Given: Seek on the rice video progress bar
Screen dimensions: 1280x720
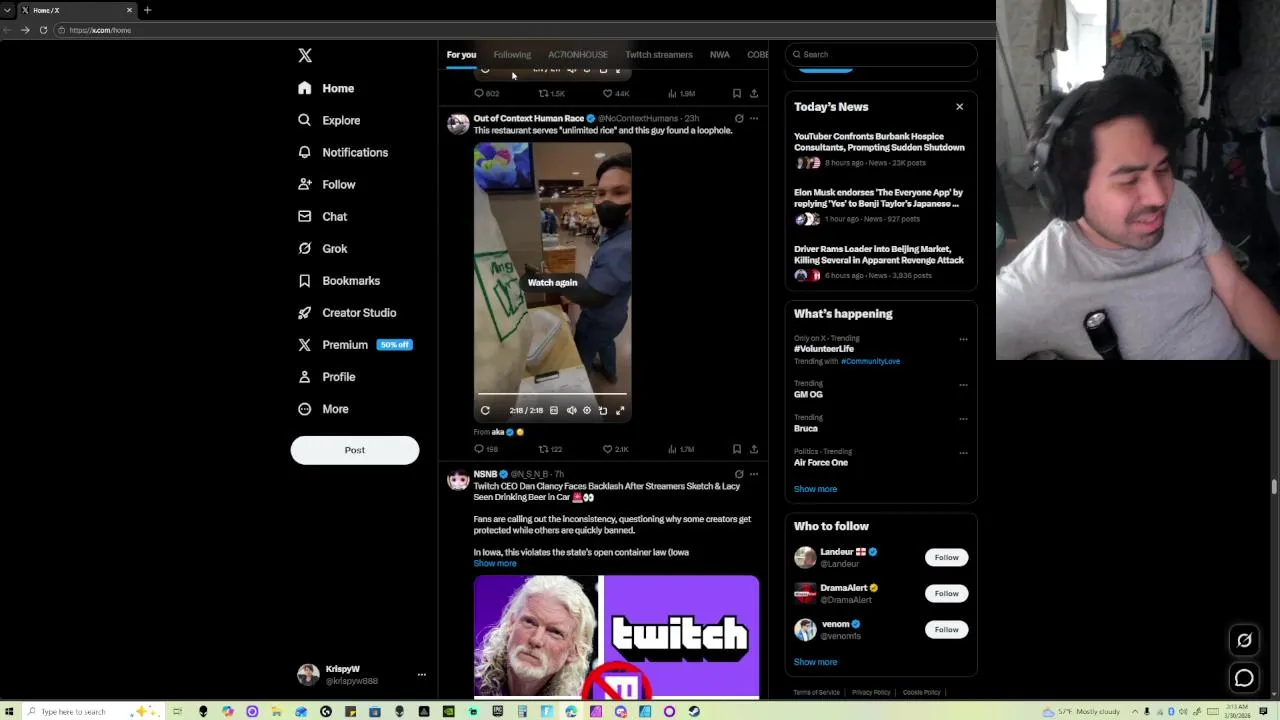Looking at the screenshot, I should (552, 395).
